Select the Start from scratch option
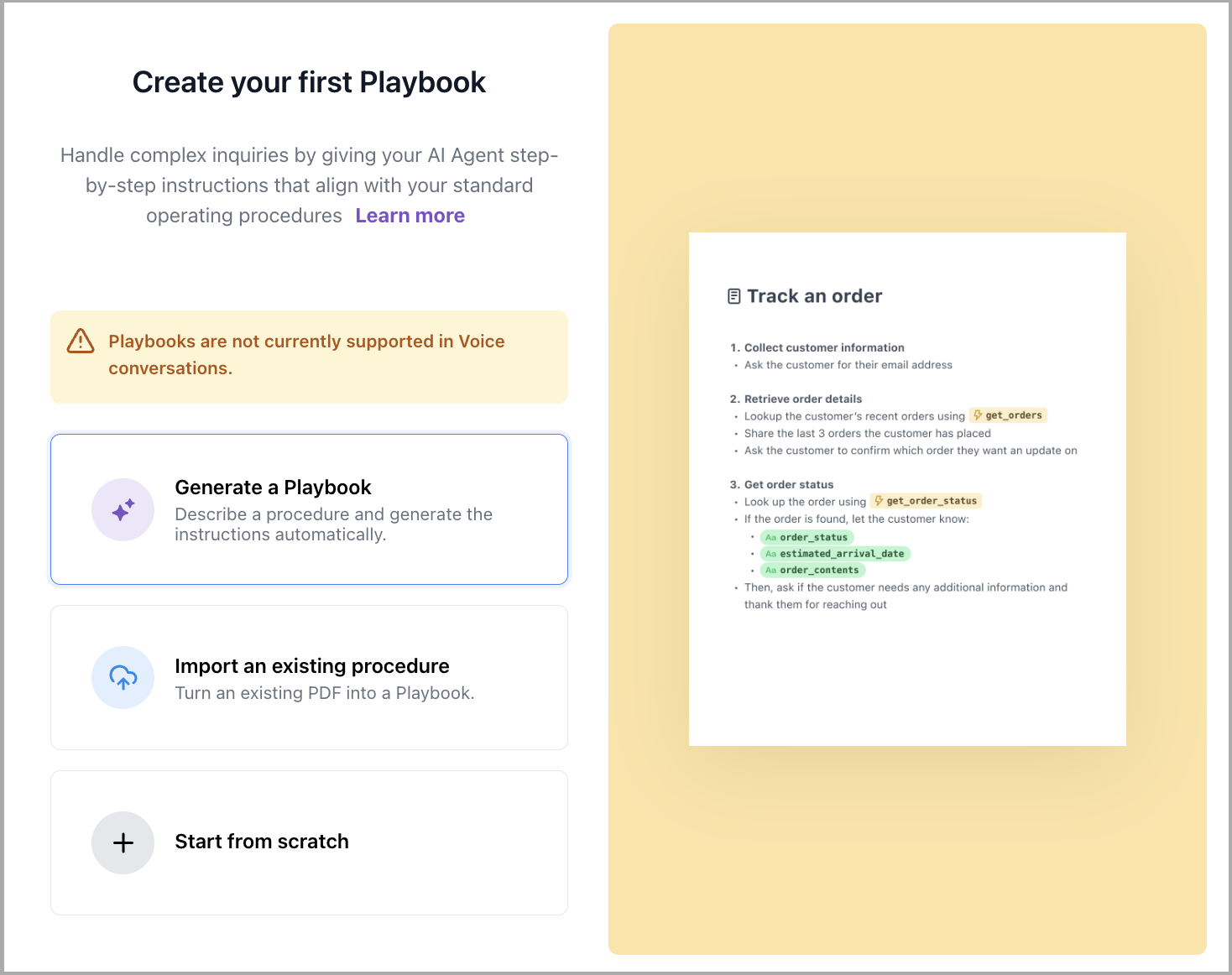The image size is (1232, 975). pyautogui.click(x=309, y=842)
